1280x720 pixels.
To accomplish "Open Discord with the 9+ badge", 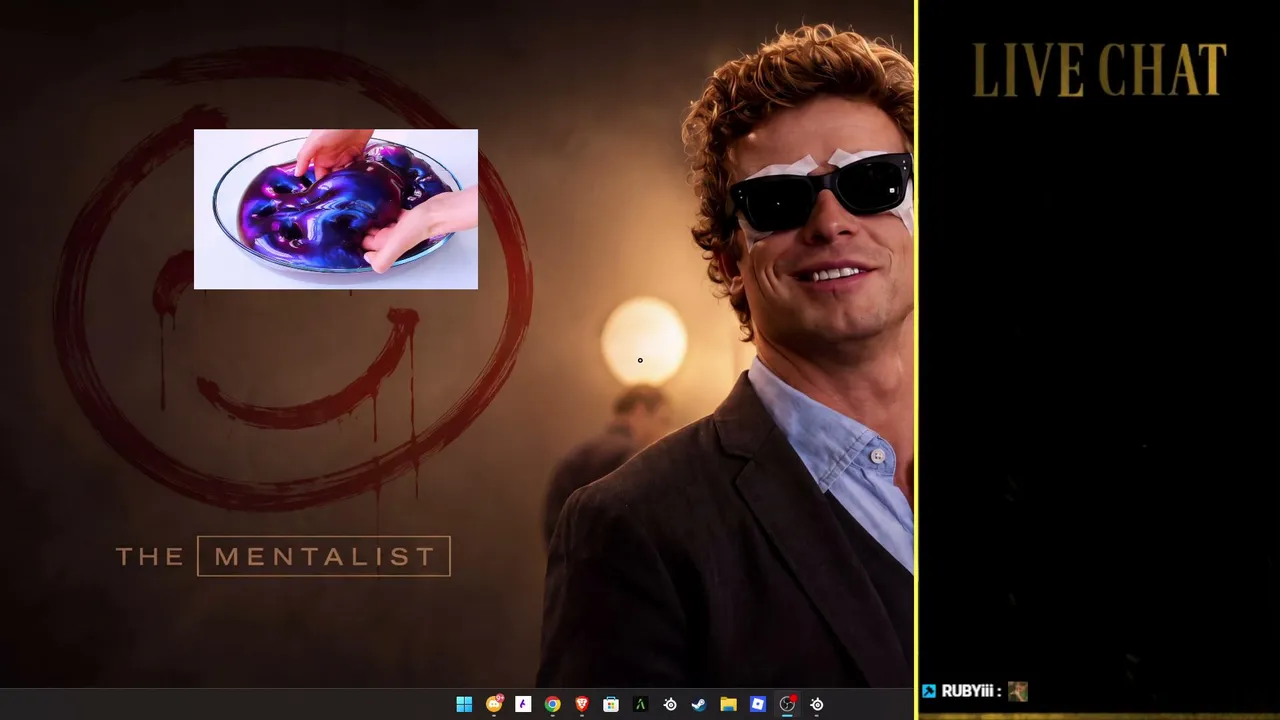I will click(x=494, y=705).
